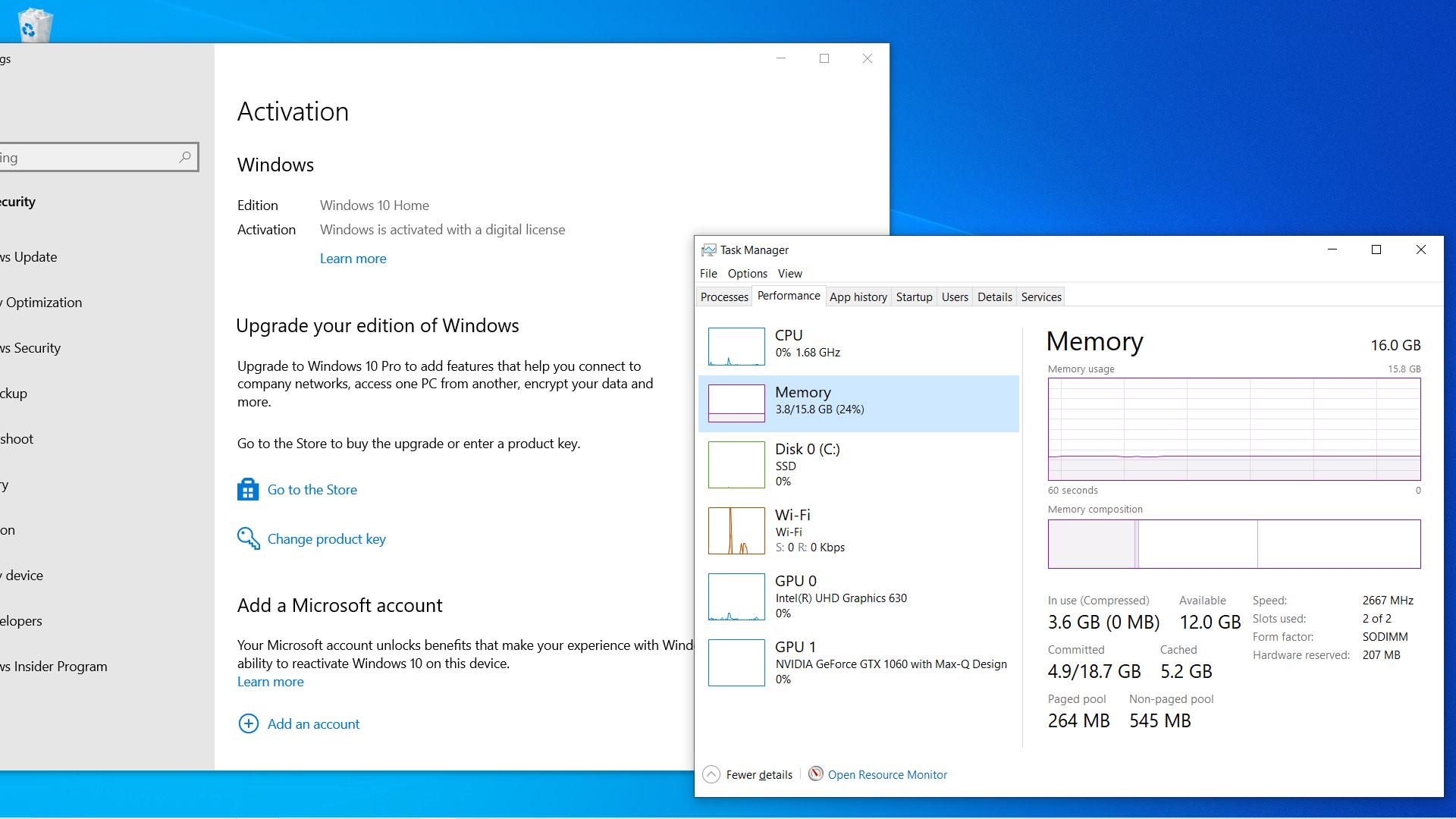Select the CPU mini graph thumbnail
The height and width of the screenshot is (819, 1456).
(736, 347)
